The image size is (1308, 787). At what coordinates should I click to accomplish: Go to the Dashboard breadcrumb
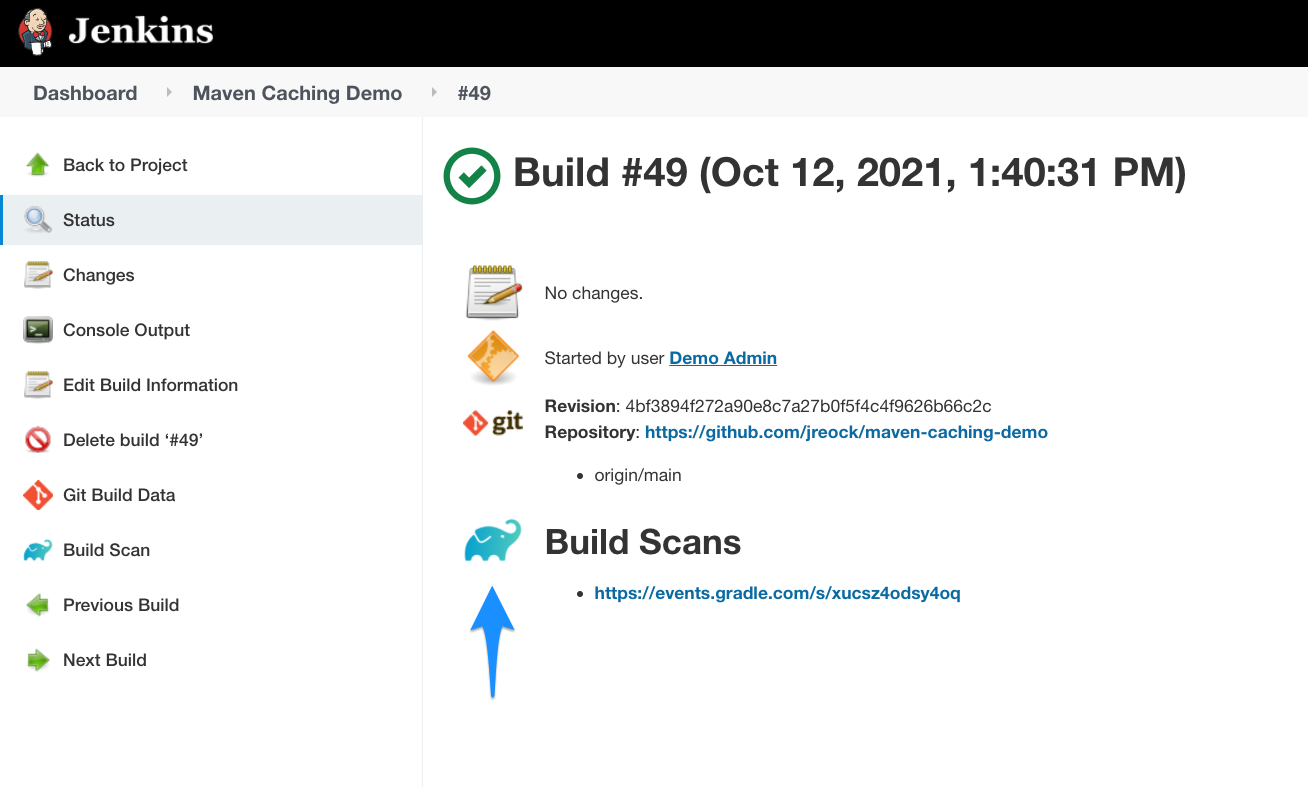[x=85, y=93]
